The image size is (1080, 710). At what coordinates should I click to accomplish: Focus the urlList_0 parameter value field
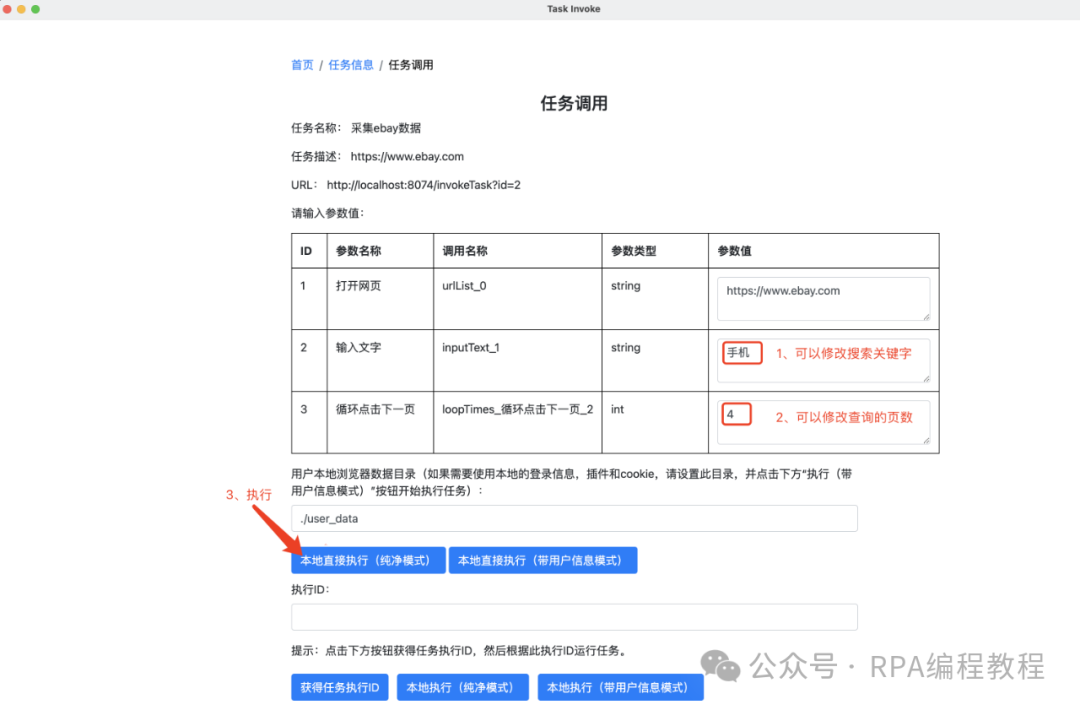pos(823,299)
